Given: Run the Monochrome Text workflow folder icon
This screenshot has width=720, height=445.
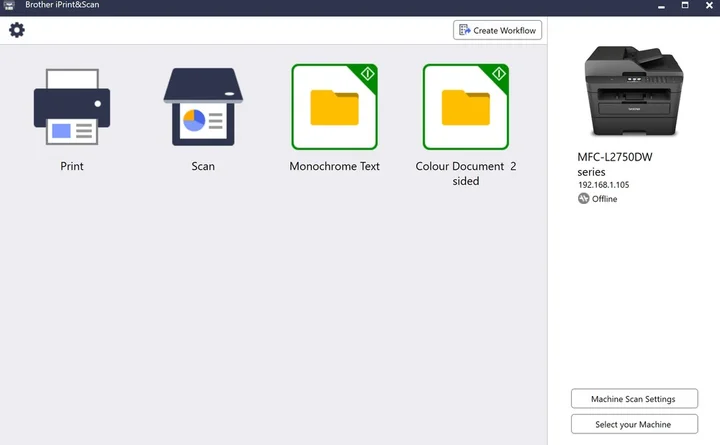Looking at the screenshot, I should point(334,107).
